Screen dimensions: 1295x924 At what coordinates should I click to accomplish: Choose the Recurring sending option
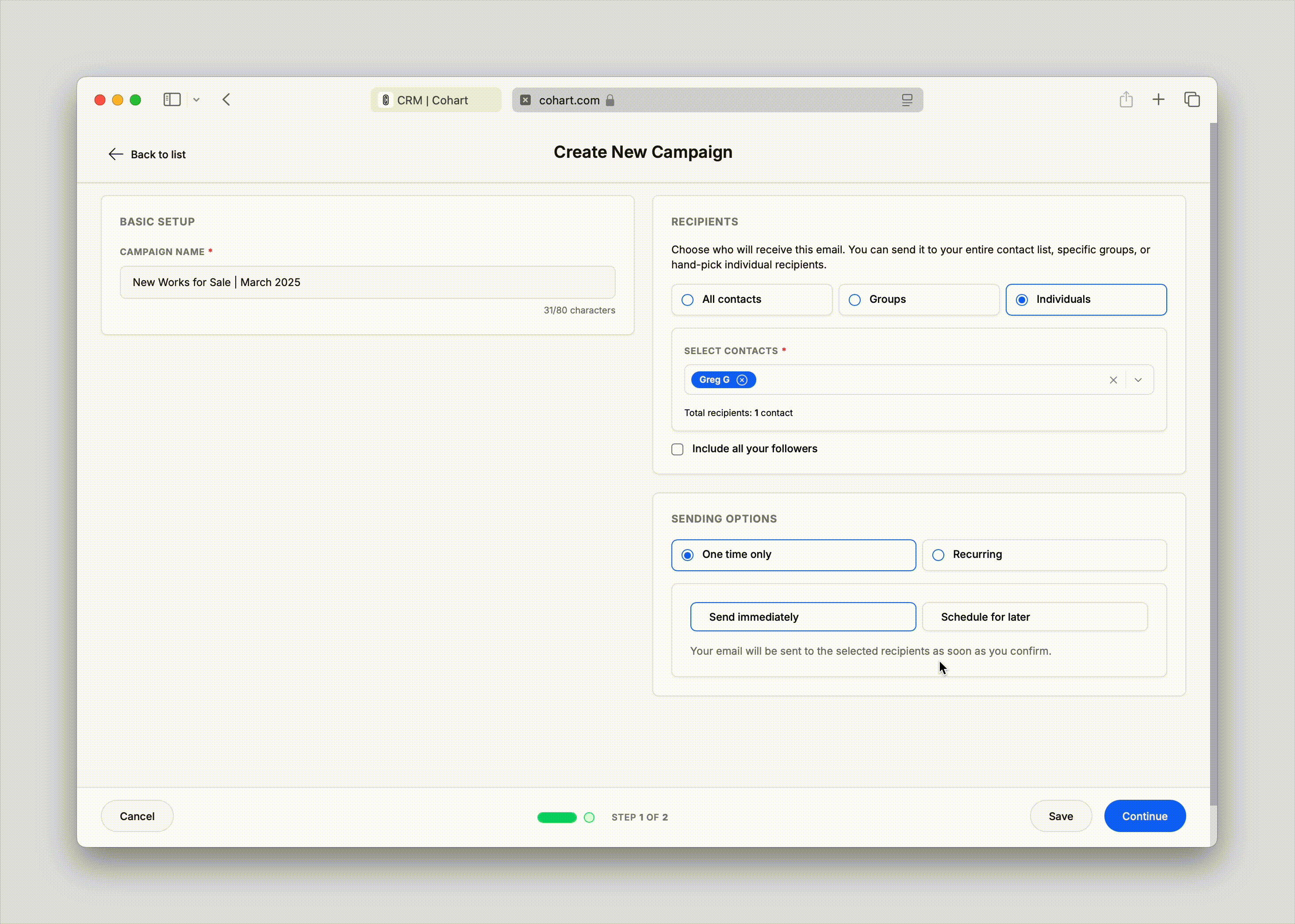click(1044, 555)
